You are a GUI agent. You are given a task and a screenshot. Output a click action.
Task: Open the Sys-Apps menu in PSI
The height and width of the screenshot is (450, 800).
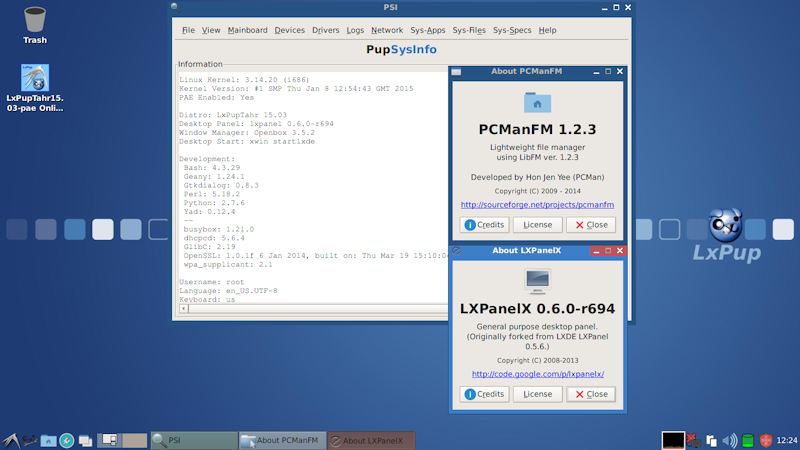pos(428,30)
